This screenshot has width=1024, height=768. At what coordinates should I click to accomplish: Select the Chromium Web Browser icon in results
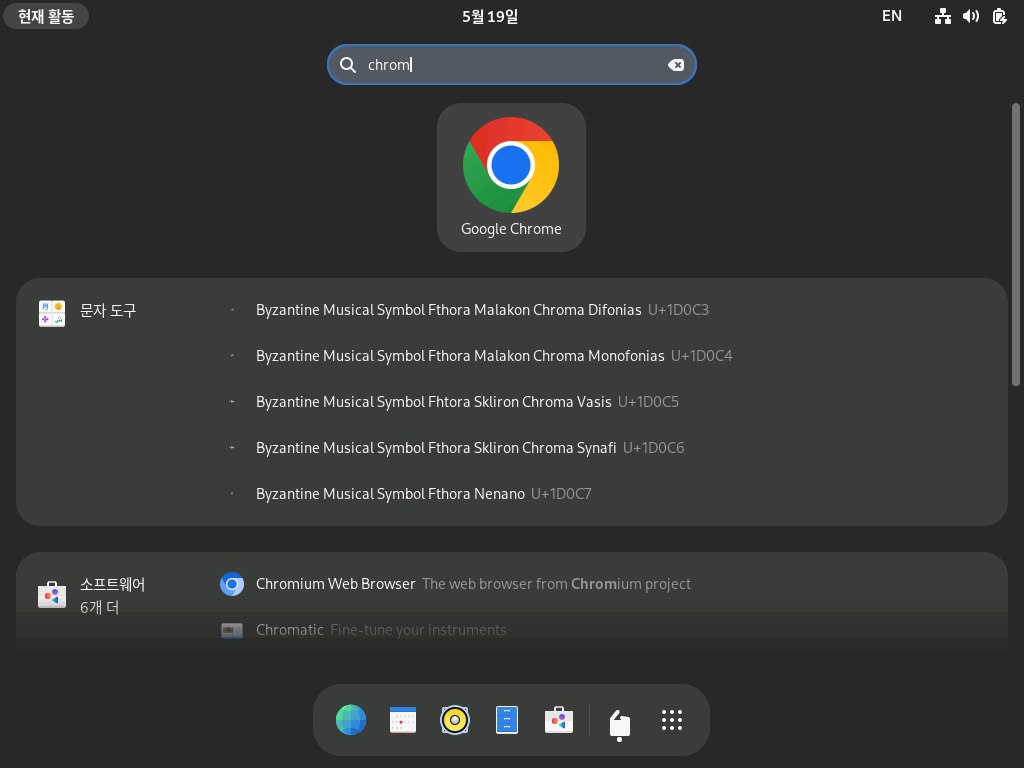pos(232,584)
